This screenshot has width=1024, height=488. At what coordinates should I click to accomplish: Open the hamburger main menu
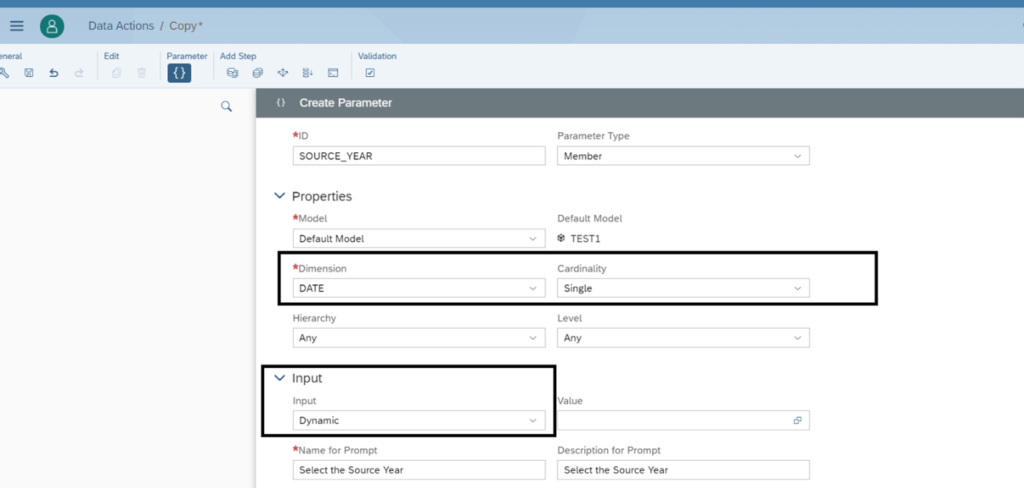coord(16,26)
